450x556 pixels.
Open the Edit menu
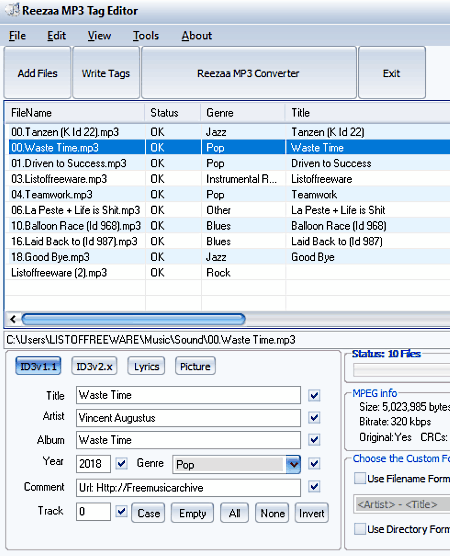click(56, 36)
